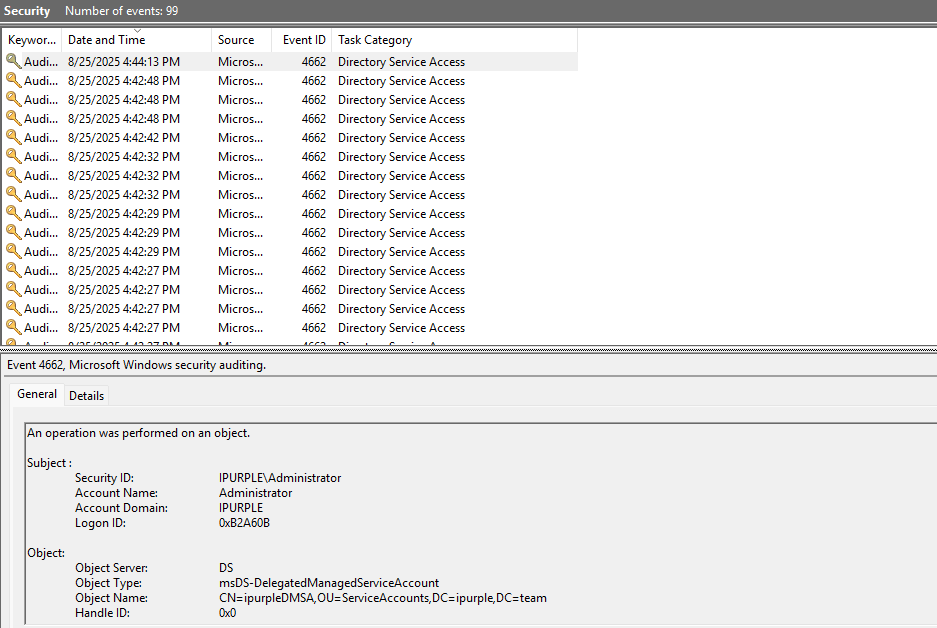
Task: Click the msDS-DelegatedManagedServiceAccount Object Type text
Action: pos(328,583)
